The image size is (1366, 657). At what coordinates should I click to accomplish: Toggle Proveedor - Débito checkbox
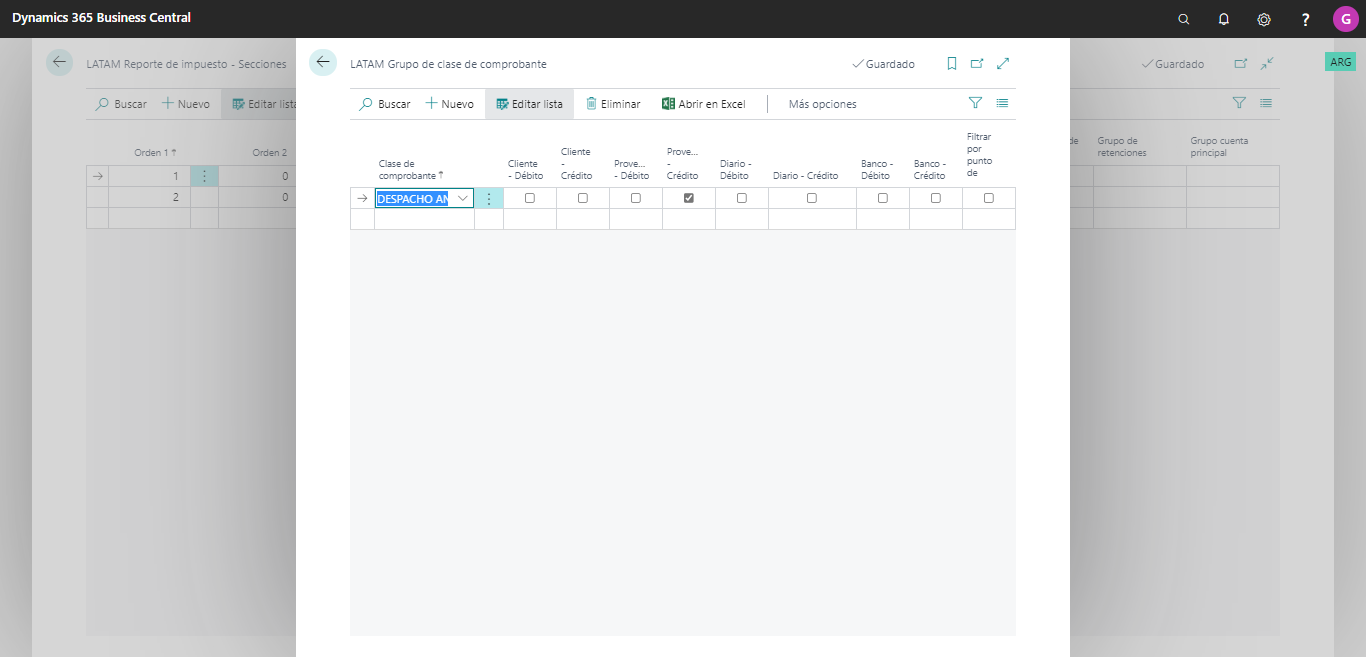click(636, 198)
